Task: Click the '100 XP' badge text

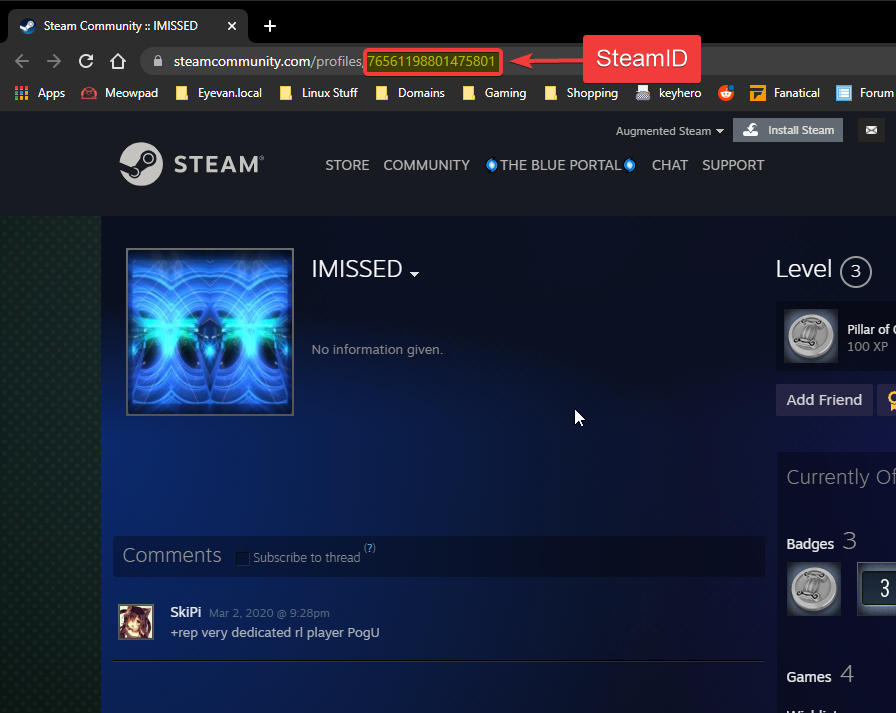Action: [867, 347]
